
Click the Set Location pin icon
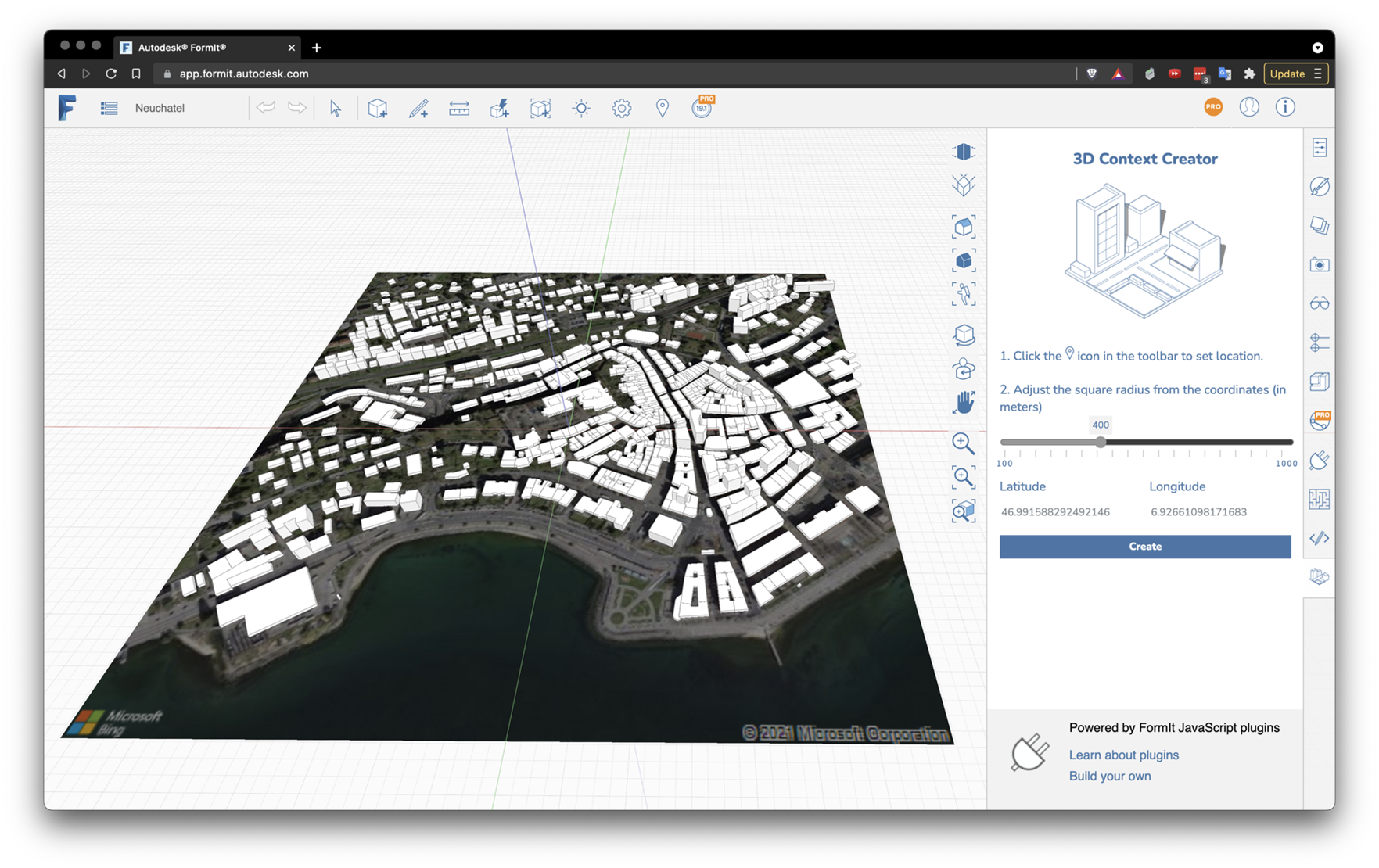point(663,108)
